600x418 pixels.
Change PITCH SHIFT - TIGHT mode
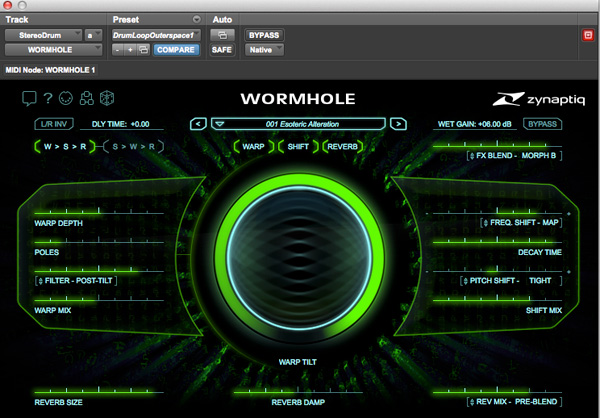(x=511, y=281)
